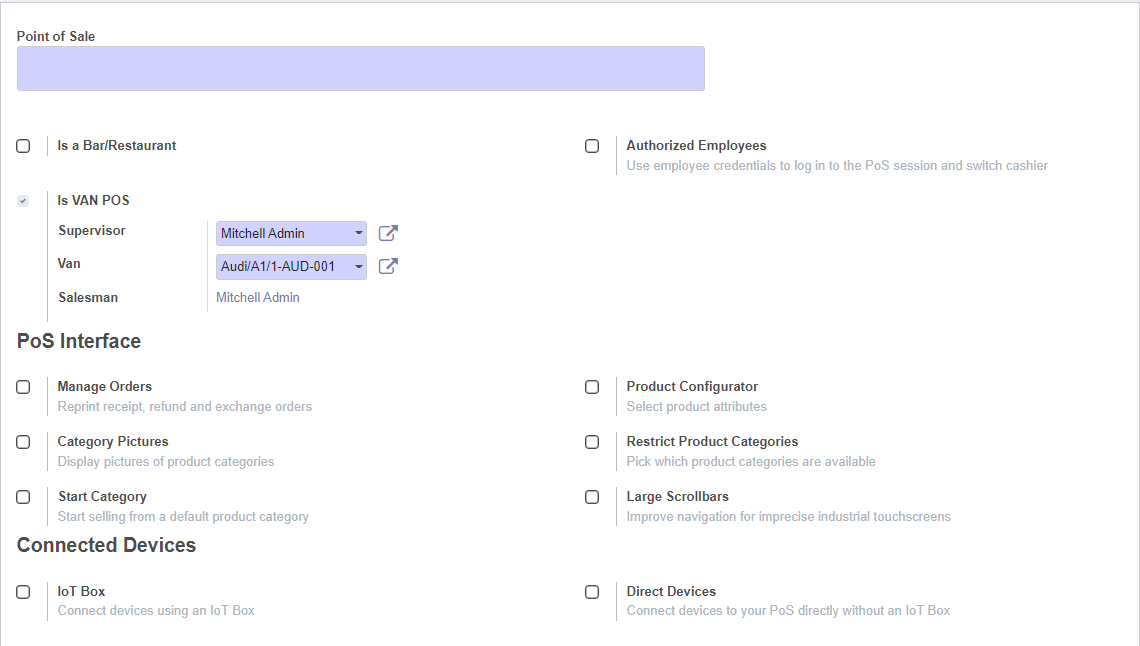Enable the Start Category checkbox
Screen dimensions: 1140x646
point(23,497)
